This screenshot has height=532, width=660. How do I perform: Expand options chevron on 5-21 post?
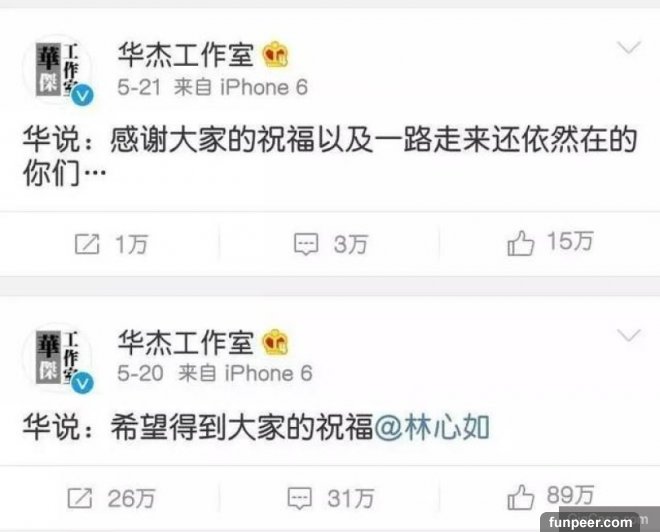(x=629, y=47)
